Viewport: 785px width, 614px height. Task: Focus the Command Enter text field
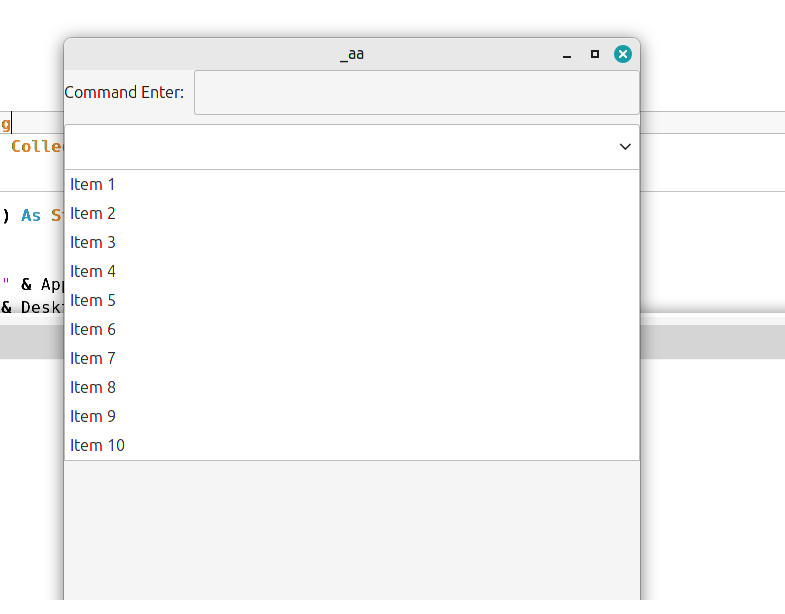pyautogui.click(x=416, y=92)
